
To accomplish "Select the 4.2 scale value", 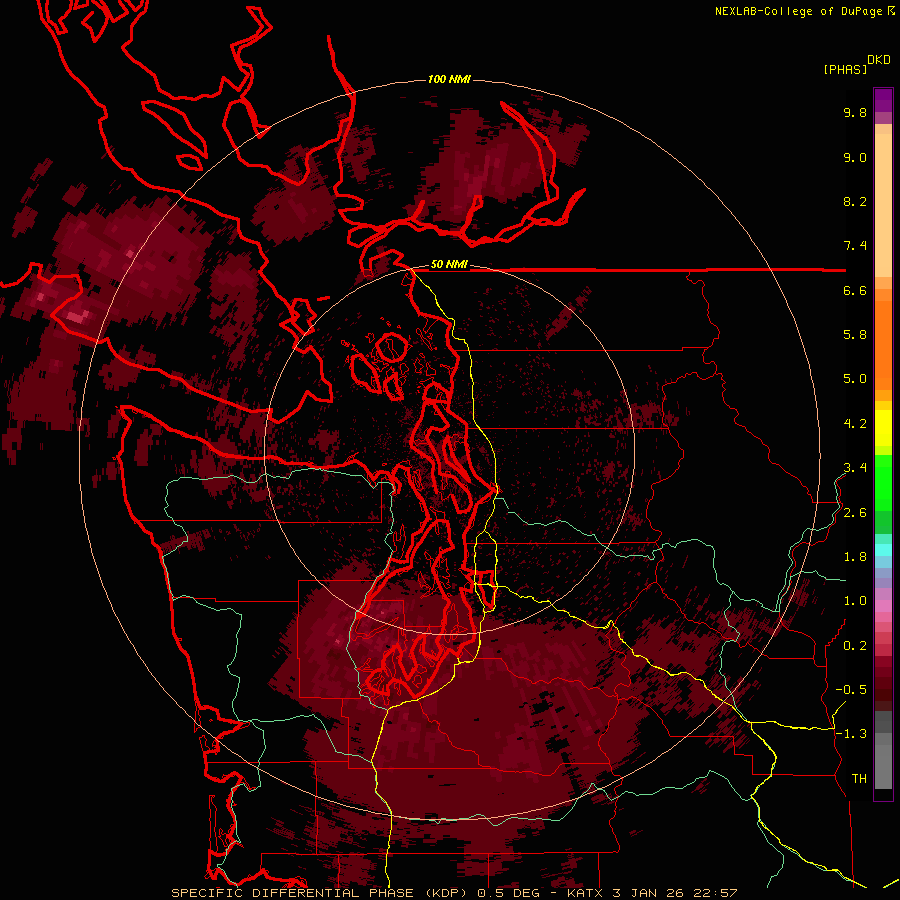I will (x=855, y=424).
